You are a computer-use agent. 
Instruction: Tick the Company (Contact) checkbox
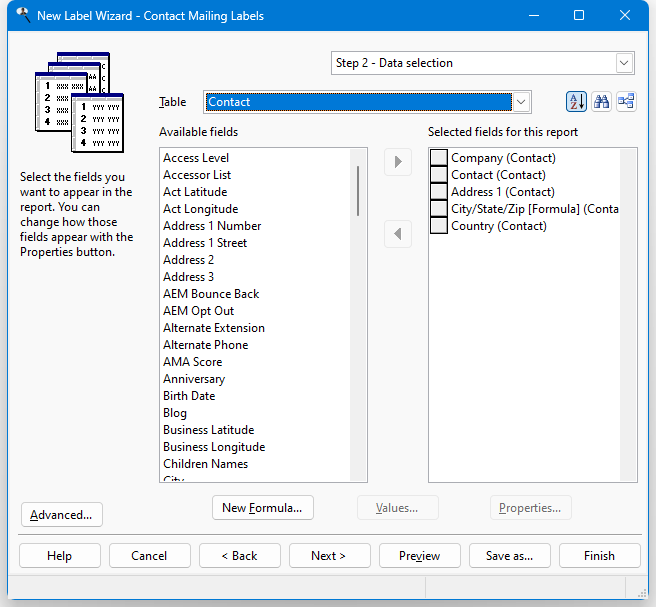pyautogui.click(x=439, y=158)
